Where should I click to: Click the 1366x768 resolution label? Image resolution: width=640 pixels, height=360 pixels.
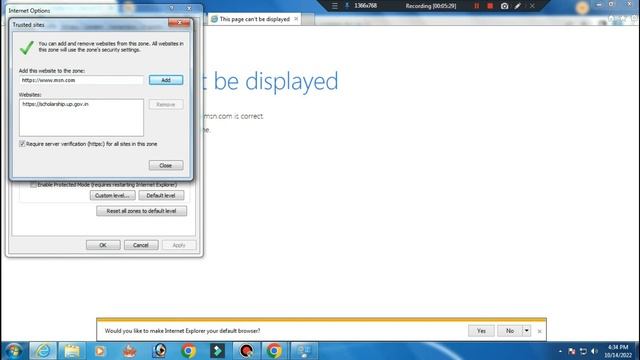point(366,6)
